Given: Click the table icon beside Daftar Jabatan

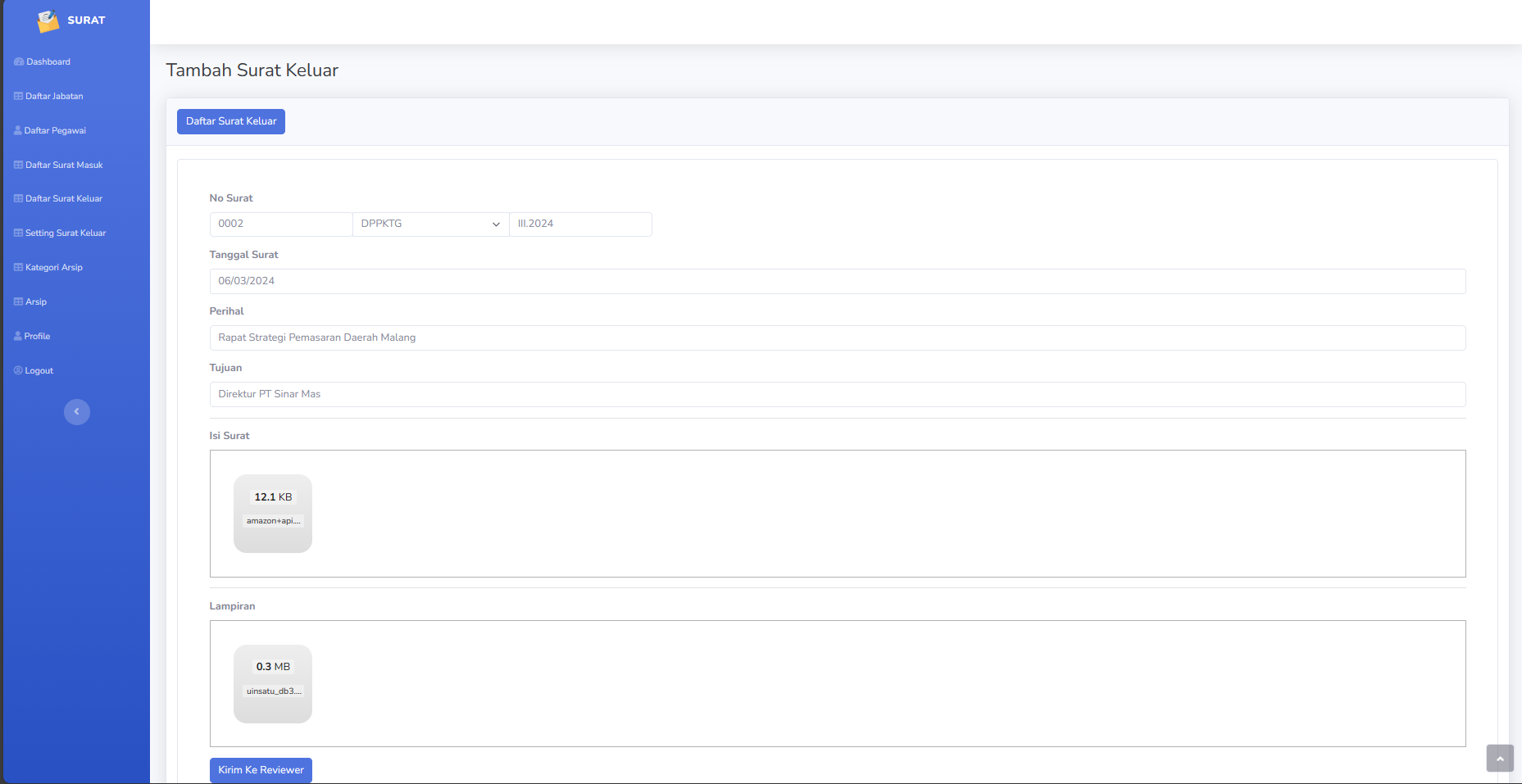Looking at the screenshot, I should click(x=19, y=97).
